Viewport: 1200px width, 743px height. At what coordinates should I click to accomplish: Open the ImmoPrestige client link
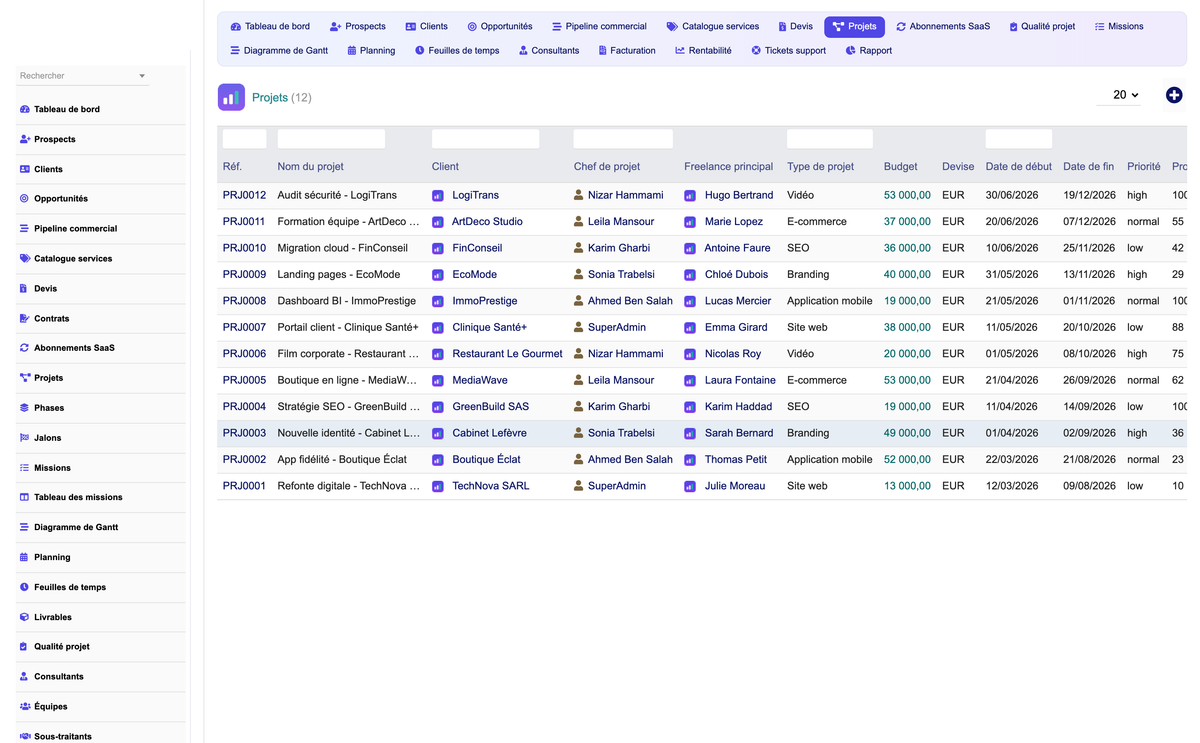tap(485, 301)
